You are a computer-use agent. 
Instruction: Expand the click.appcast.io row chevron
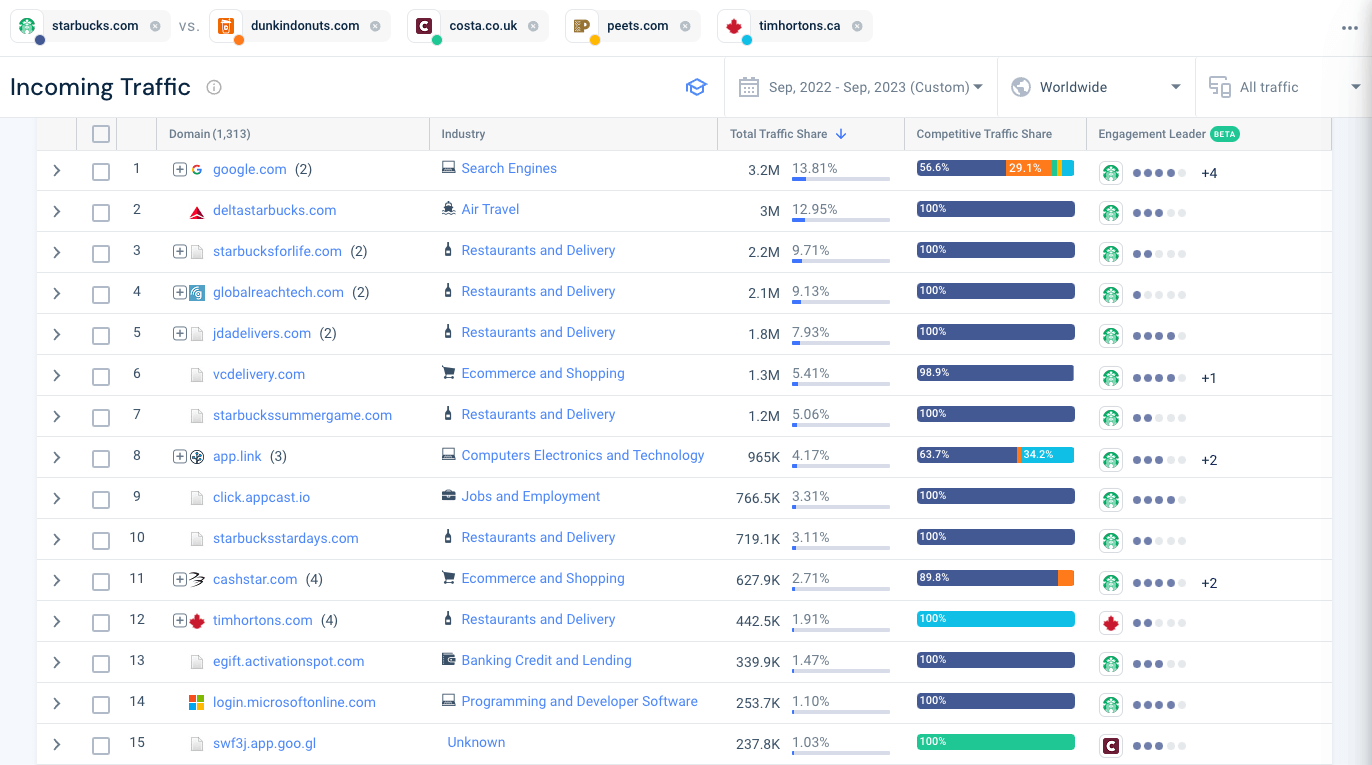[57, 499]
